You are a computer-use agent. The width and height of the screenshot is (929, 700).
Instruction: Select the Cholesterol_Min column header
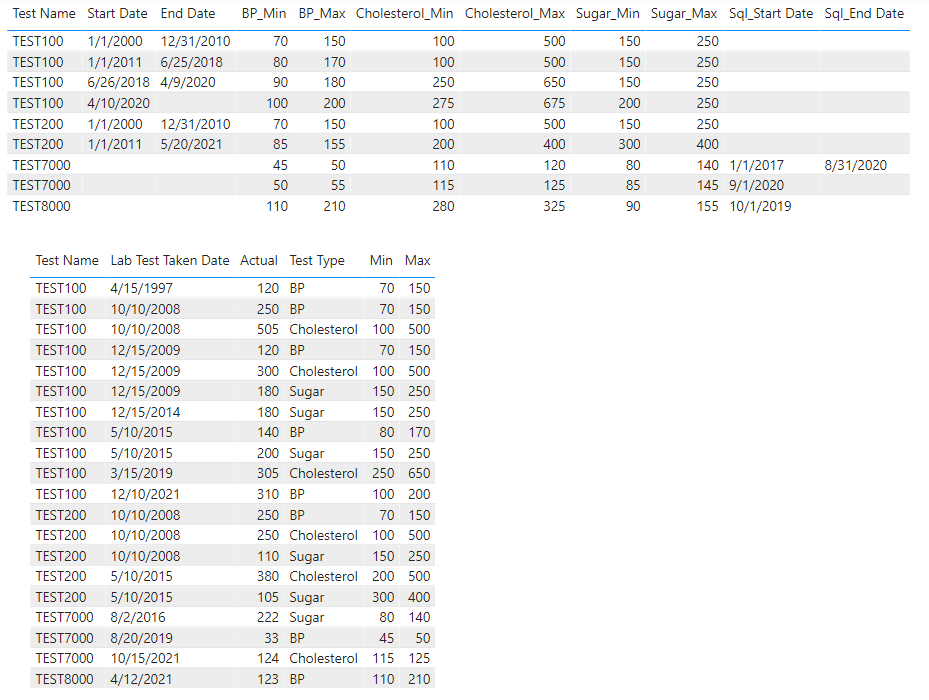tap(405, 14)
